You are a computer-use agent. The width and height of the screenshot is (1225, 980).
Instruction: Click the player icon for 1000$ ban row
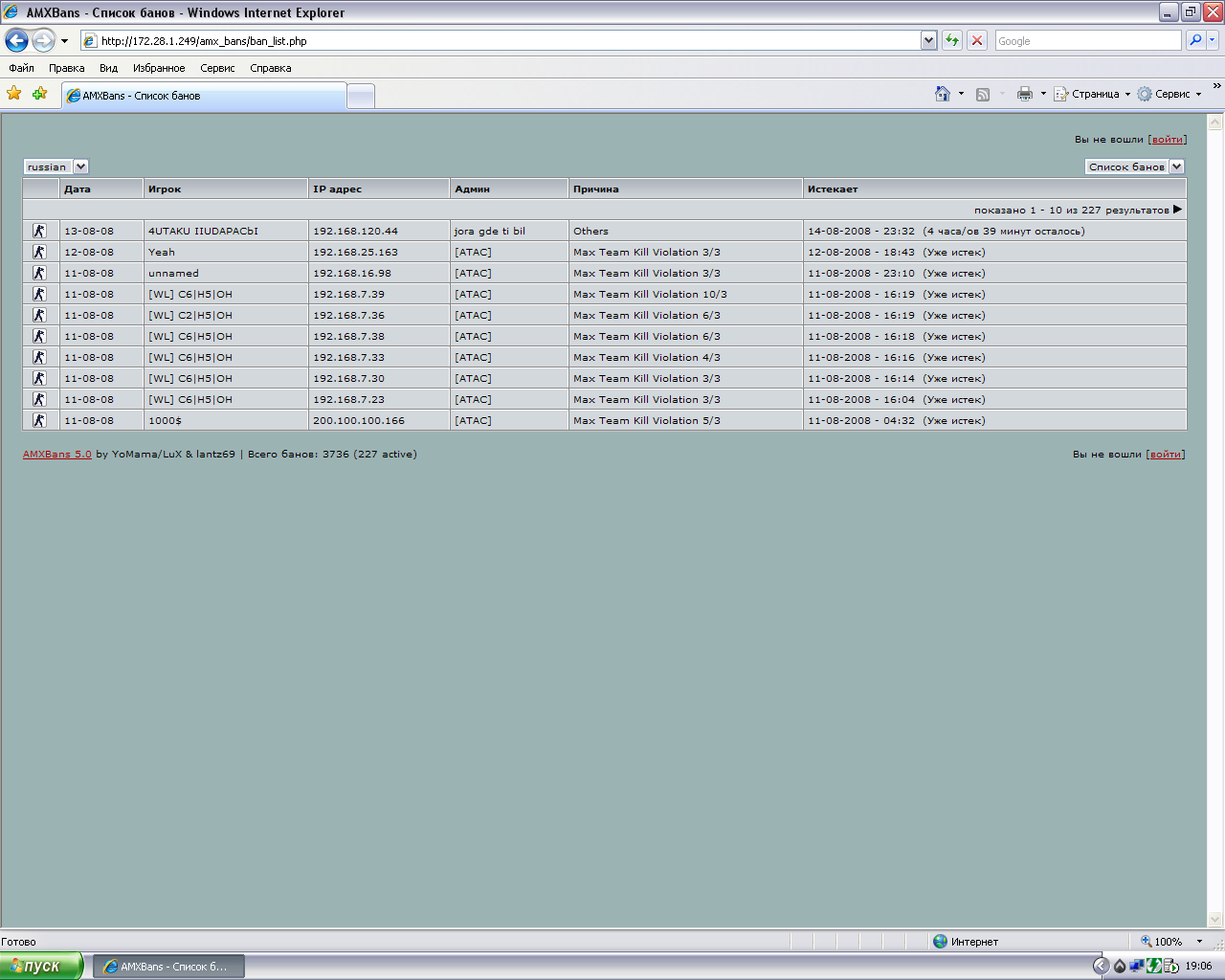39,420
